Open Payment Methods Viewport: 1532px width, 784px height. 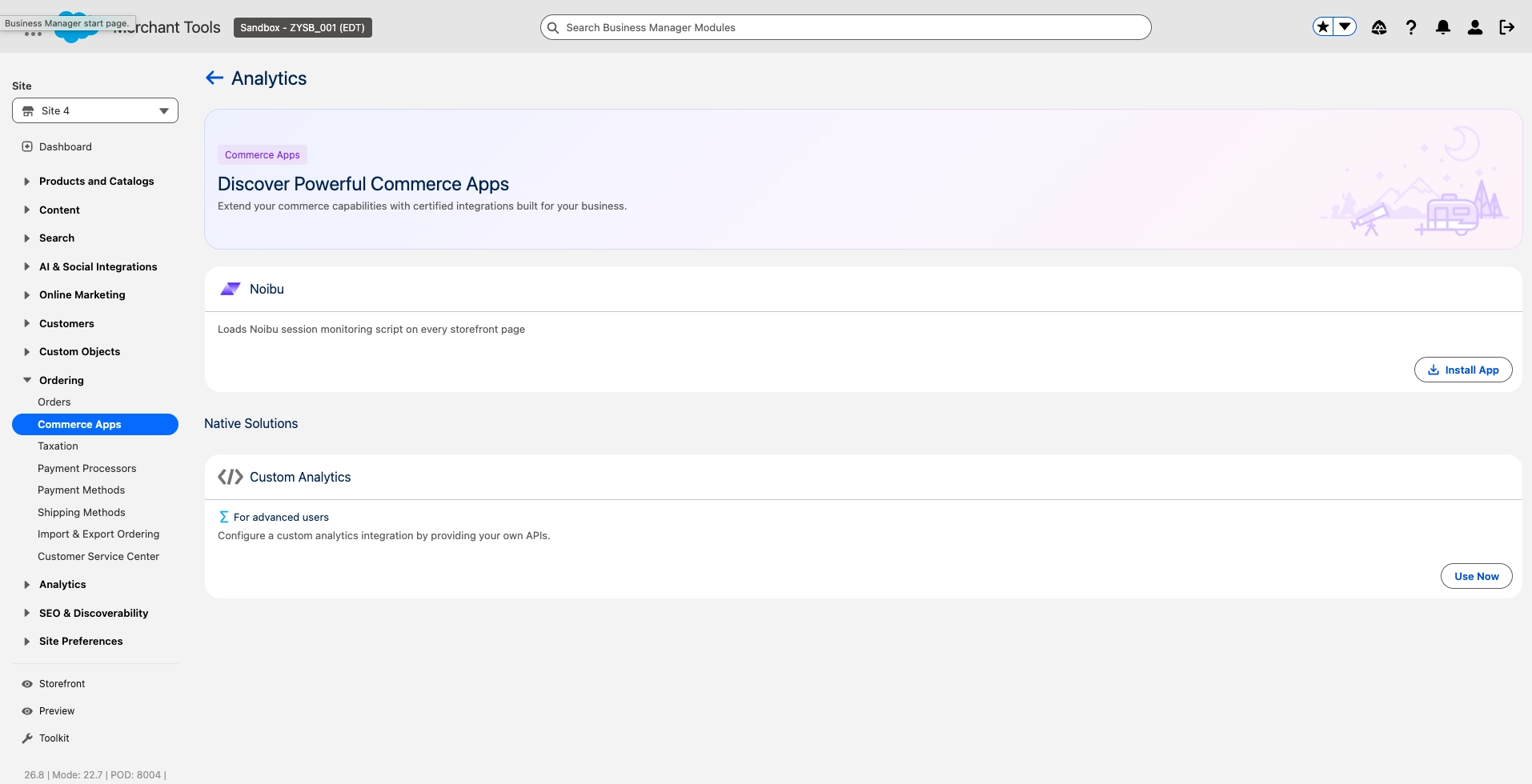point(81,490)
